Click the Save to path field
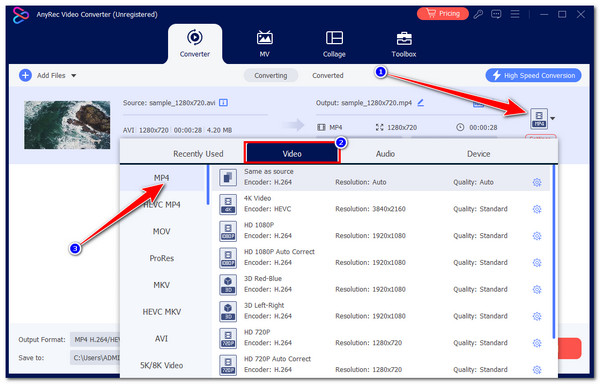This screenshot has height=384, width=600. 95,358
